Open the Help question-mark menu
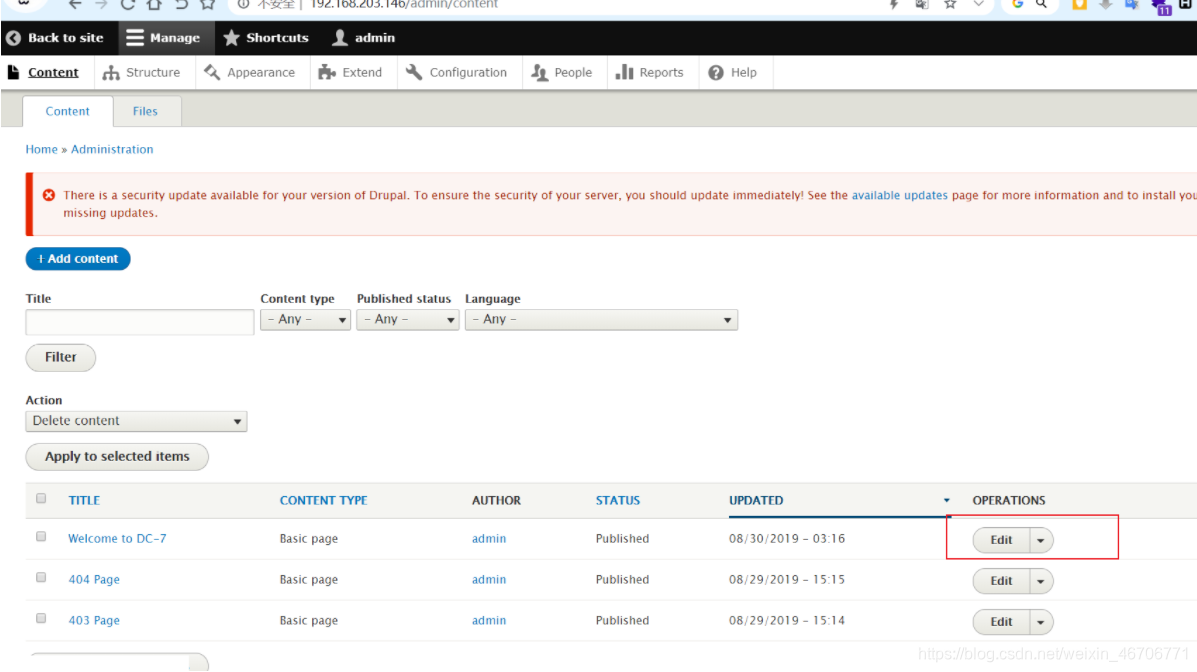The width and height of the screenshot is (1197, 672). [733, 73]
